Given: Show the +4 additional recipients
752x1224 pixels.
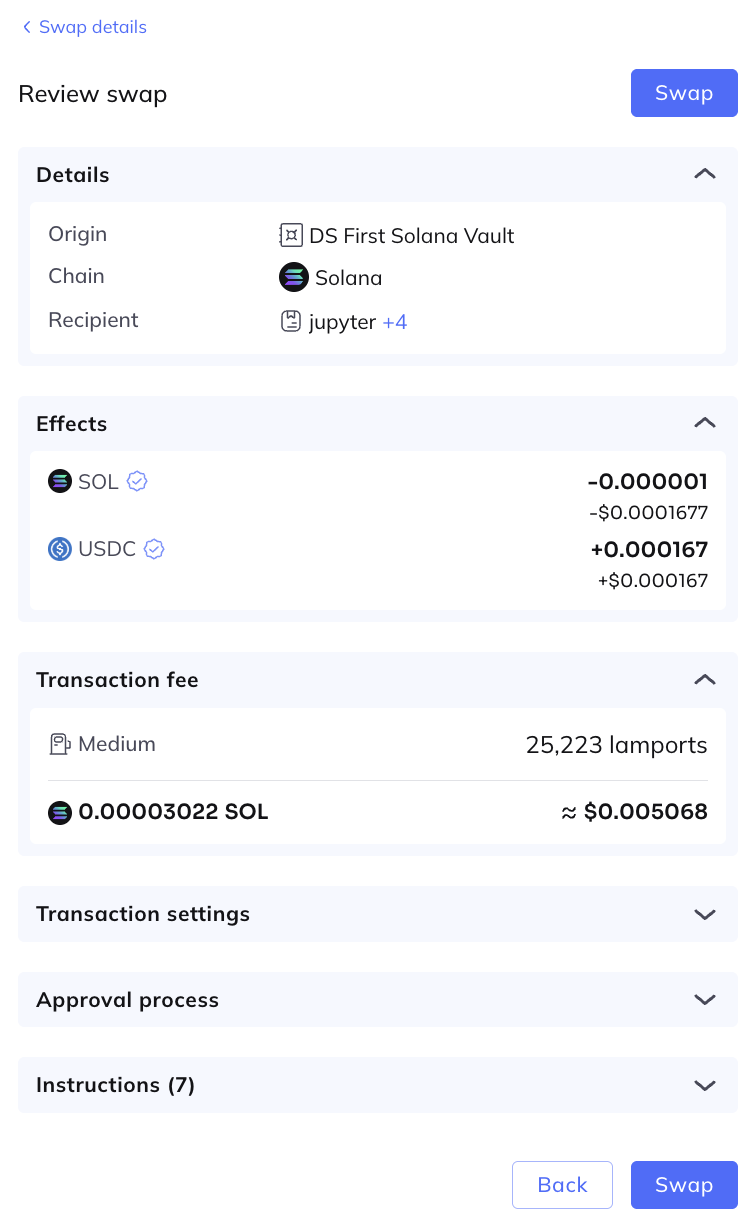Looking at the screenshot, I should coord(395,322).
